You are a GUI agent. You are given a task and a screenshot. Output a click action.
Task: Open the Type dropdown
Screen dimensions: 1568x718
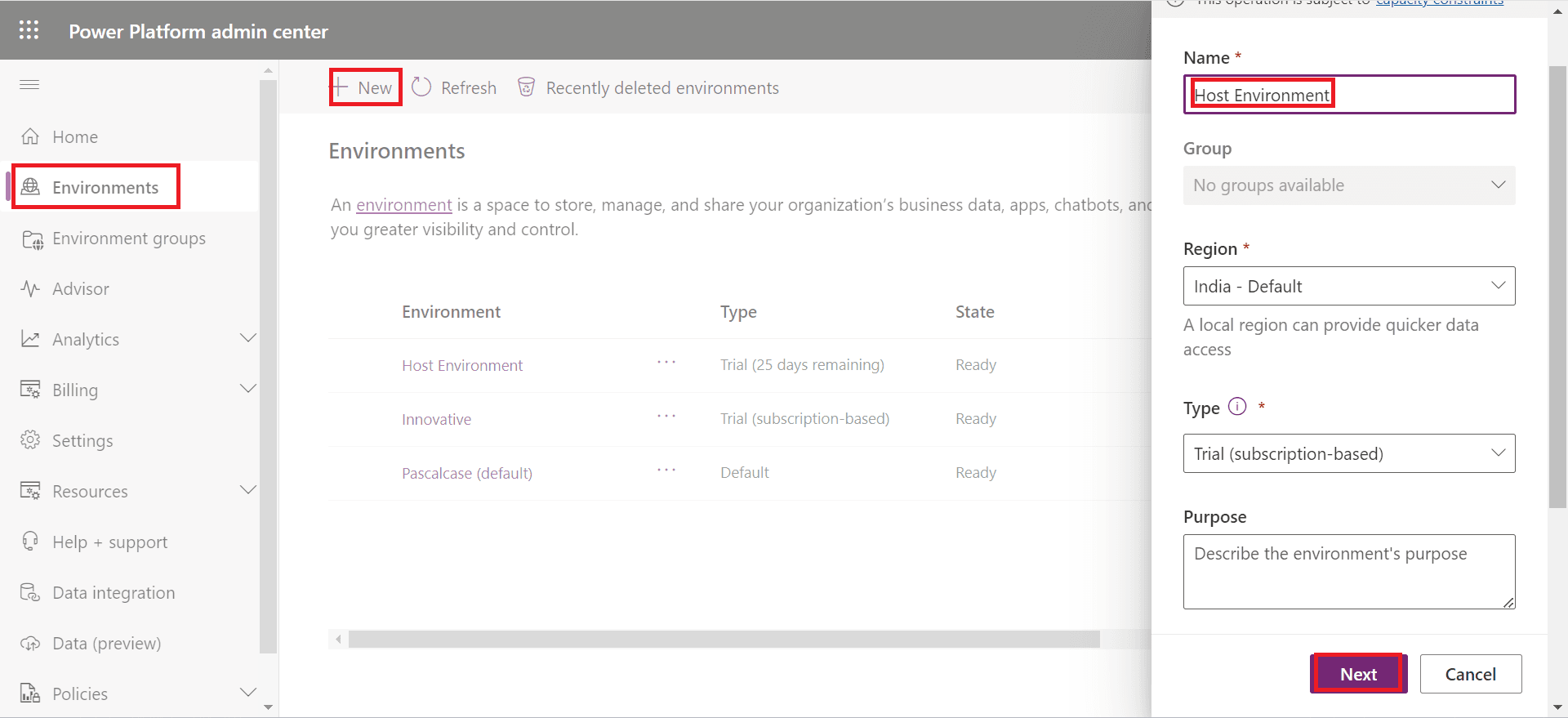(x=1348, y=453)
